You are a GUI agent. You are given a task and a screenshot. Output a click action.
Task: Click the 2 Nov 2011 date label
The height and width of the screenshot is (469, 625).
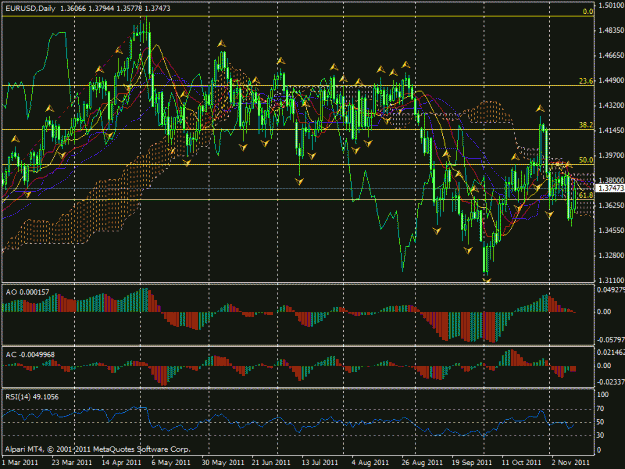click(570, 462)
